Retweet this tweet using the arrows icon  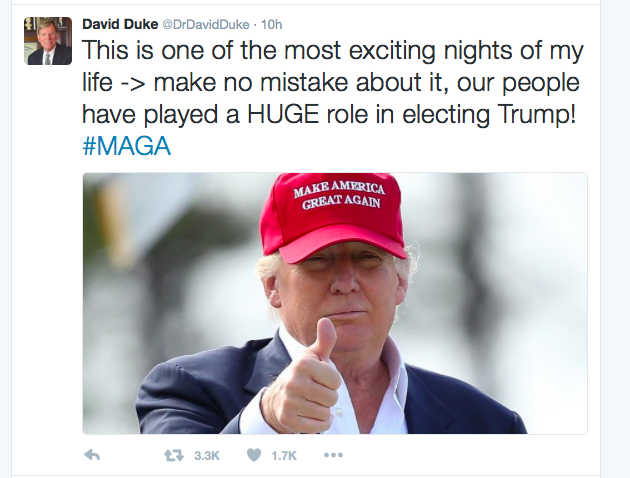[174, 455]
